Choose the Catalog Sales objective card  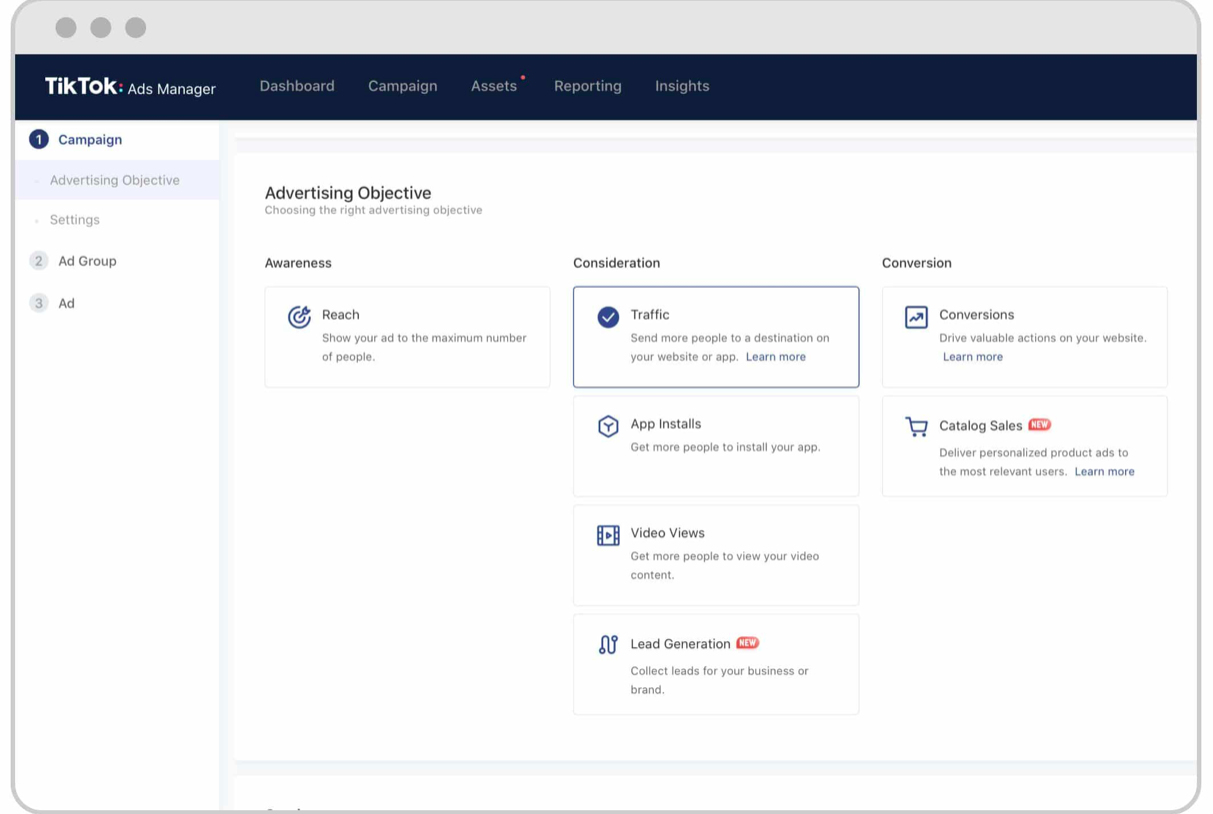pyautogui.click(x=1025, y=446)
